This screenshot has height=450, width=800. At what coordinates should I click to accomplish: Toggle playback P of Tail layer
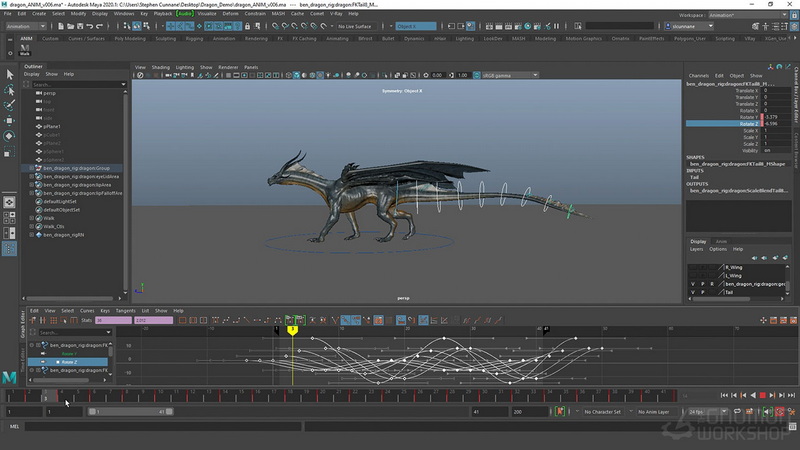pyautogui.click(x=703, y=292)
